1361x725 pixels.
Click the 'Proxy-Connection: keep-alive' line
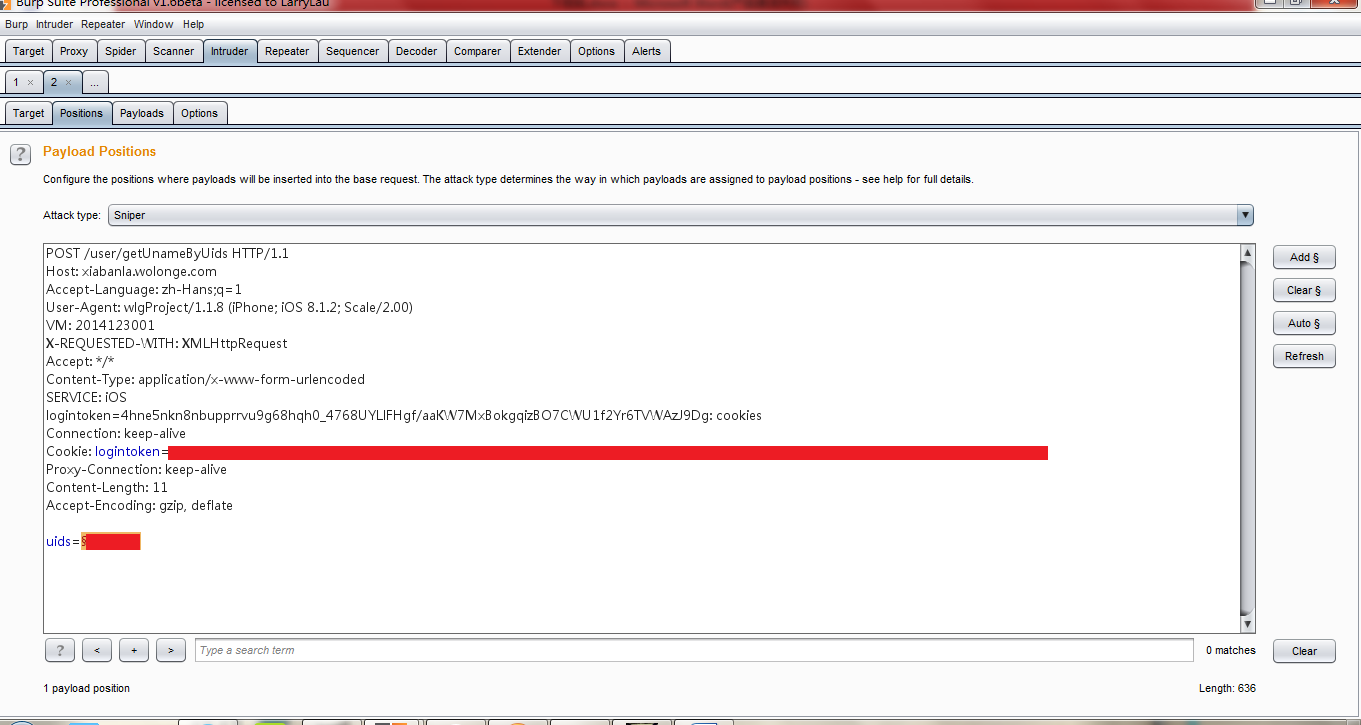(x=136, y=470)
